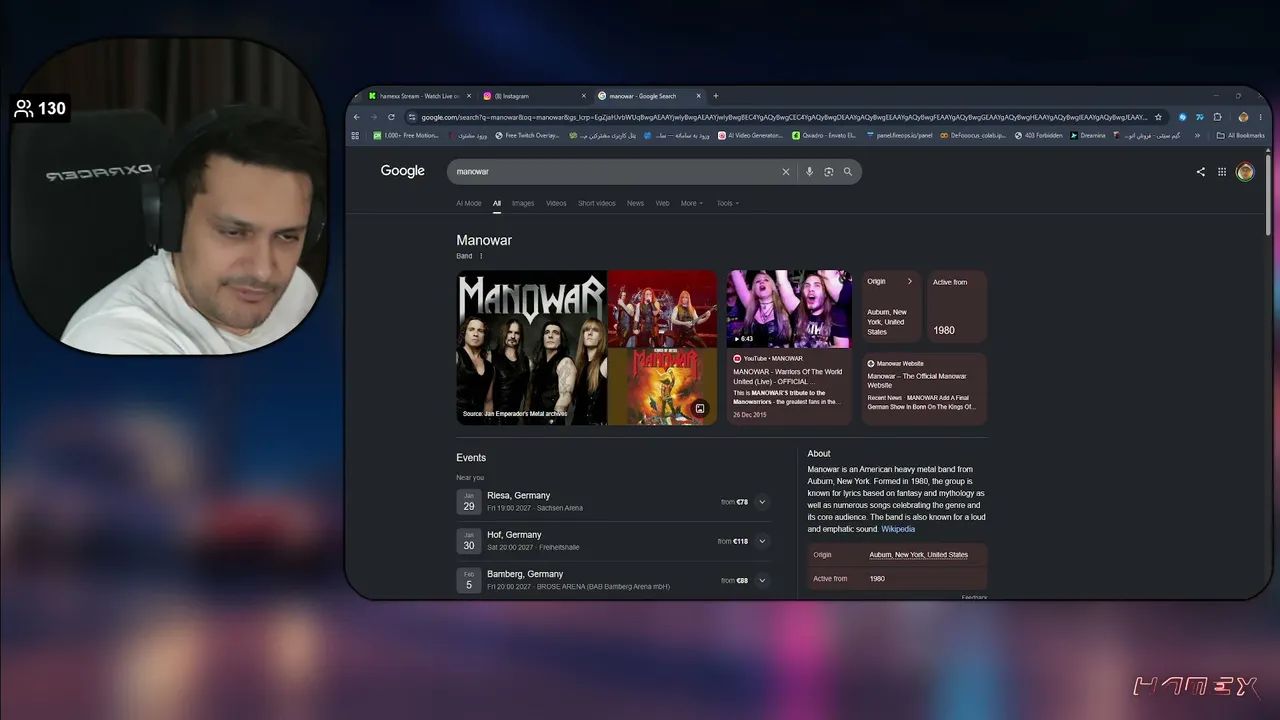Open Google Lens image search icon
Image resolution: width=1280 pixels, height=720 pixels.
click(x=829, y=172)
